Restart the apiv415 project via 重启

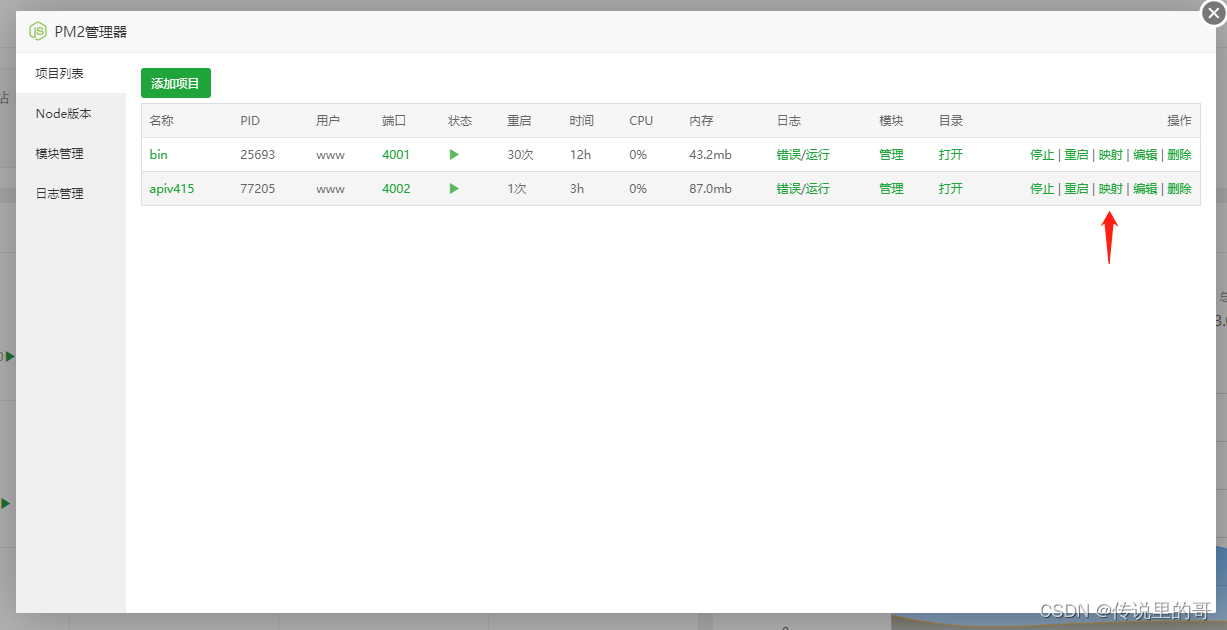tap(1076, 188)
